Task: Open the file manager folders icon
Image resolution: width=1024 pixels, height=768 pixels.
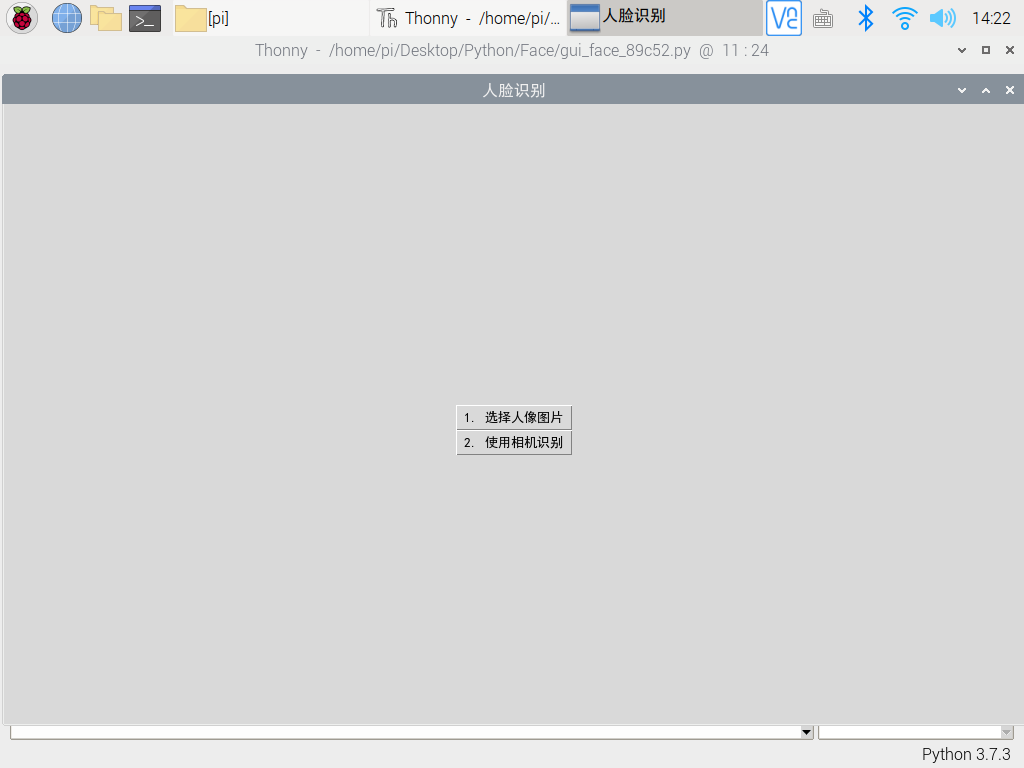Action: coord(106,18)
